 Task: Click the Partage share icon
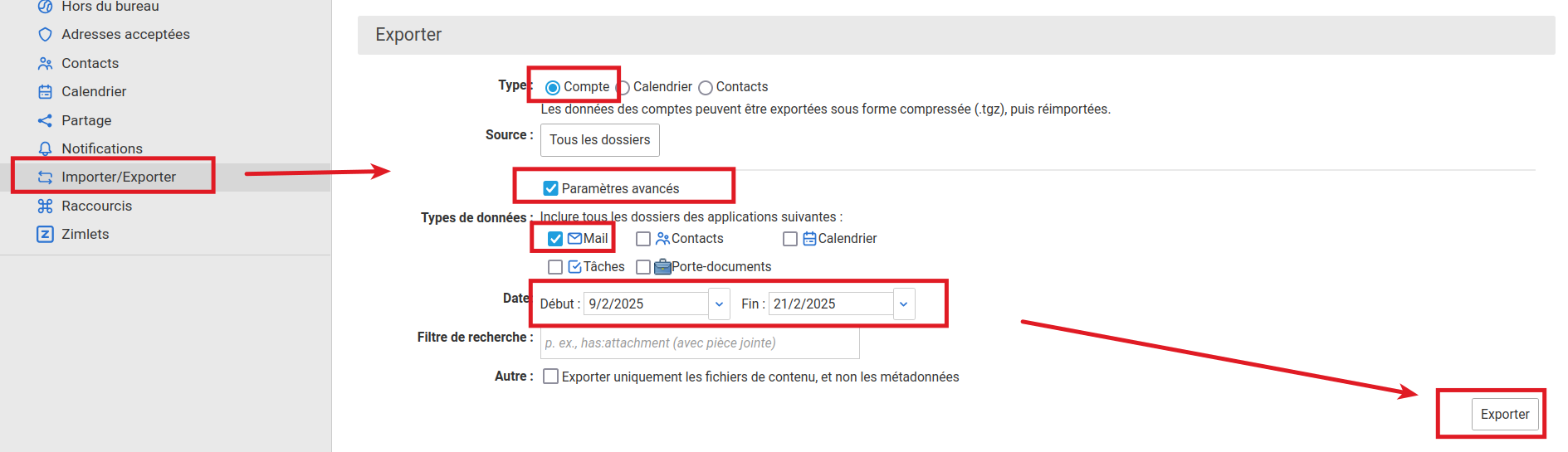(45, 121)
